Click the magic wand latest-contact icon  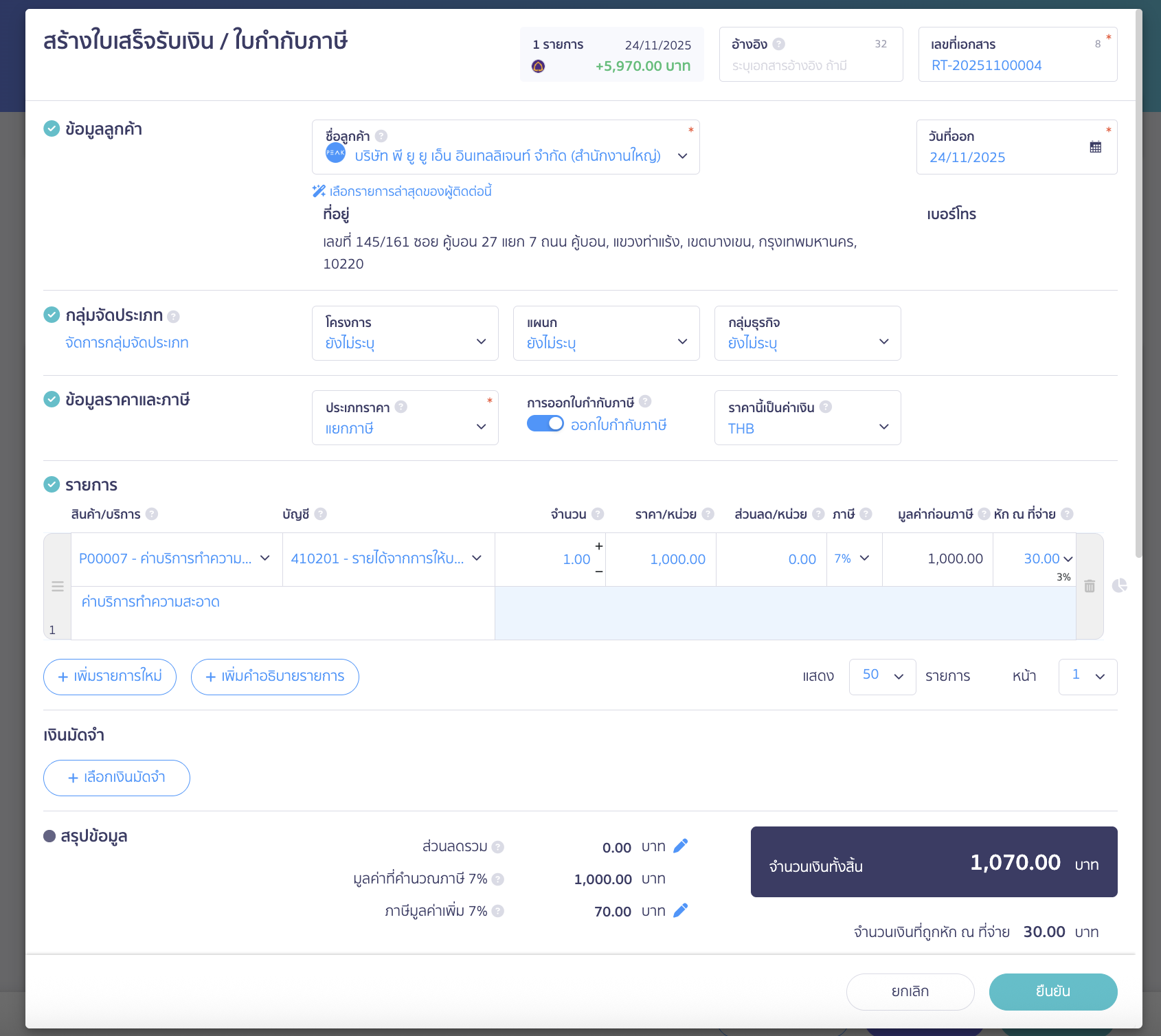(x=319, y=191)
